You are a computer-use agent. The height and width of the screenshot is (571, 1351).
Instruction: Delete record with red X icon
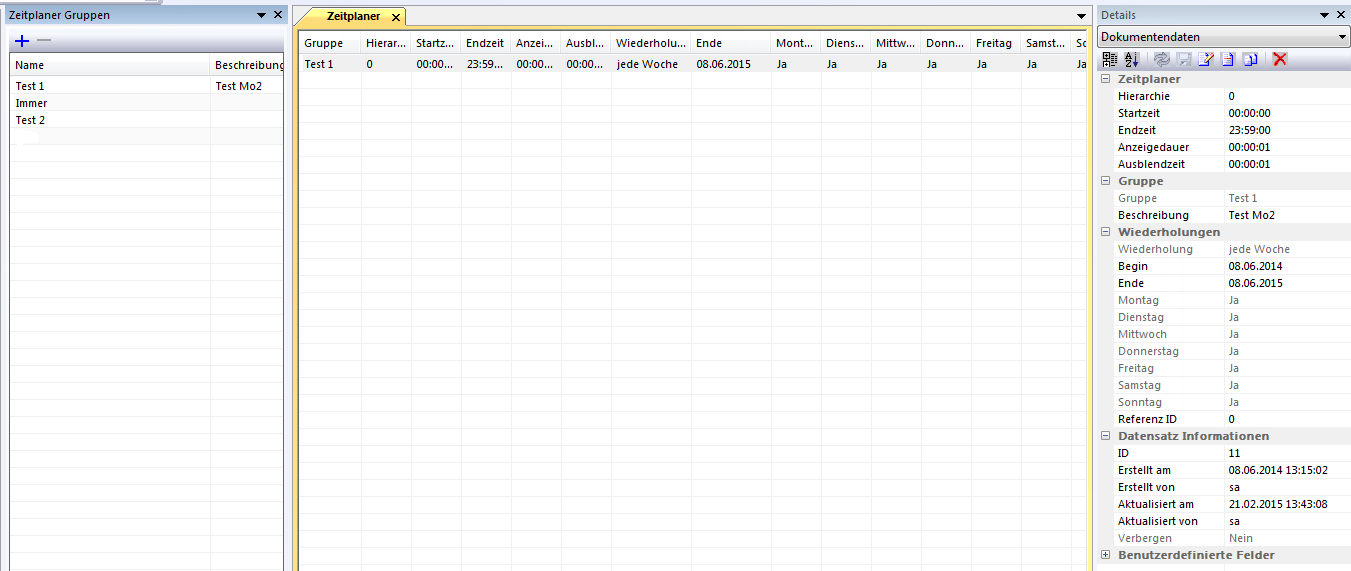pyautogui.click(x=1279, y=60)
